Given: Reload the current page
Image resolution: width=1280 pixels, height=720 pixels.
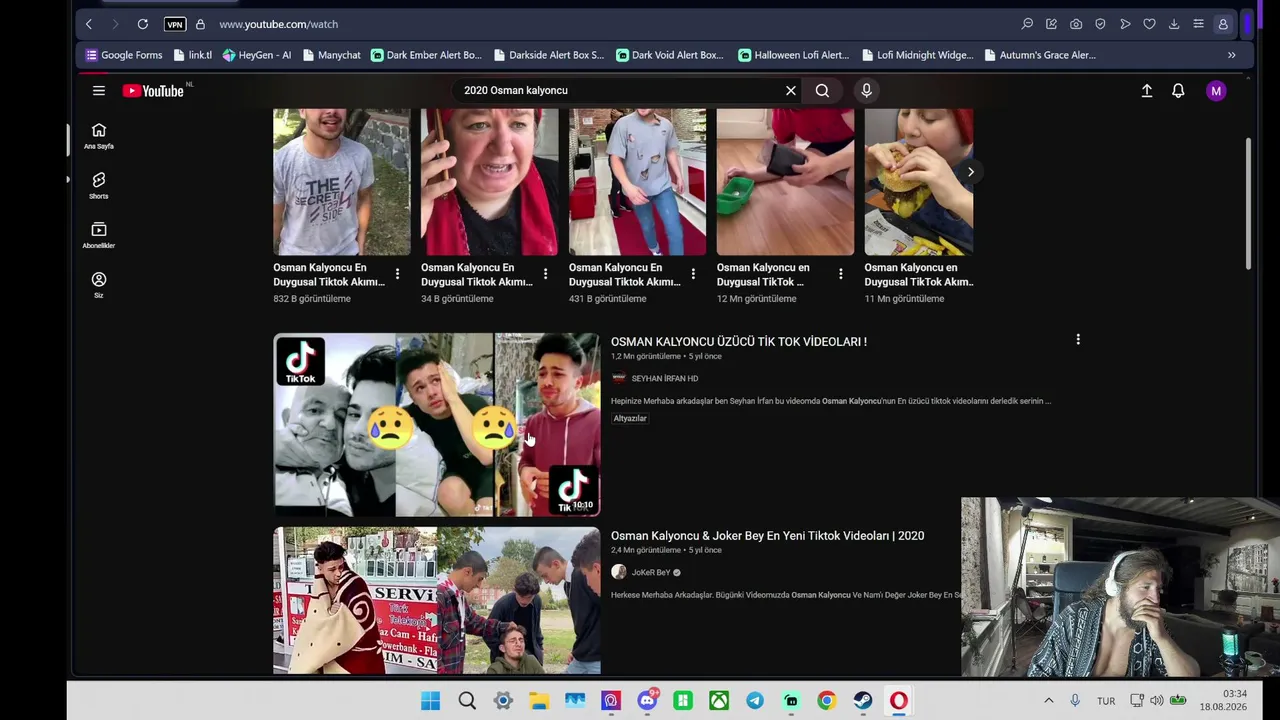Looking at the screenshot, I should click(143, 24).
